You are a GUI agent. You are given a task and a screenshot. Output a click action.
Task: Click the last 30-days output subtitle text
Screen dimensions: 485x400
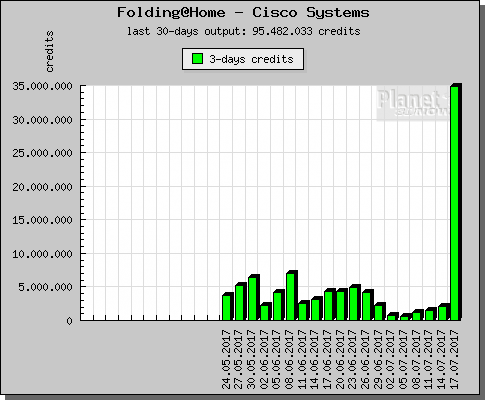pyautogui.click(x=243, y=31)
